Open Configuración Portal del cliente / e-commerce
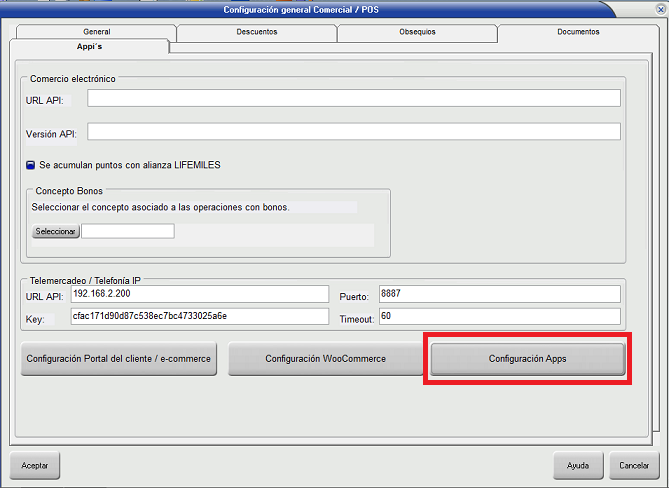 119,359
